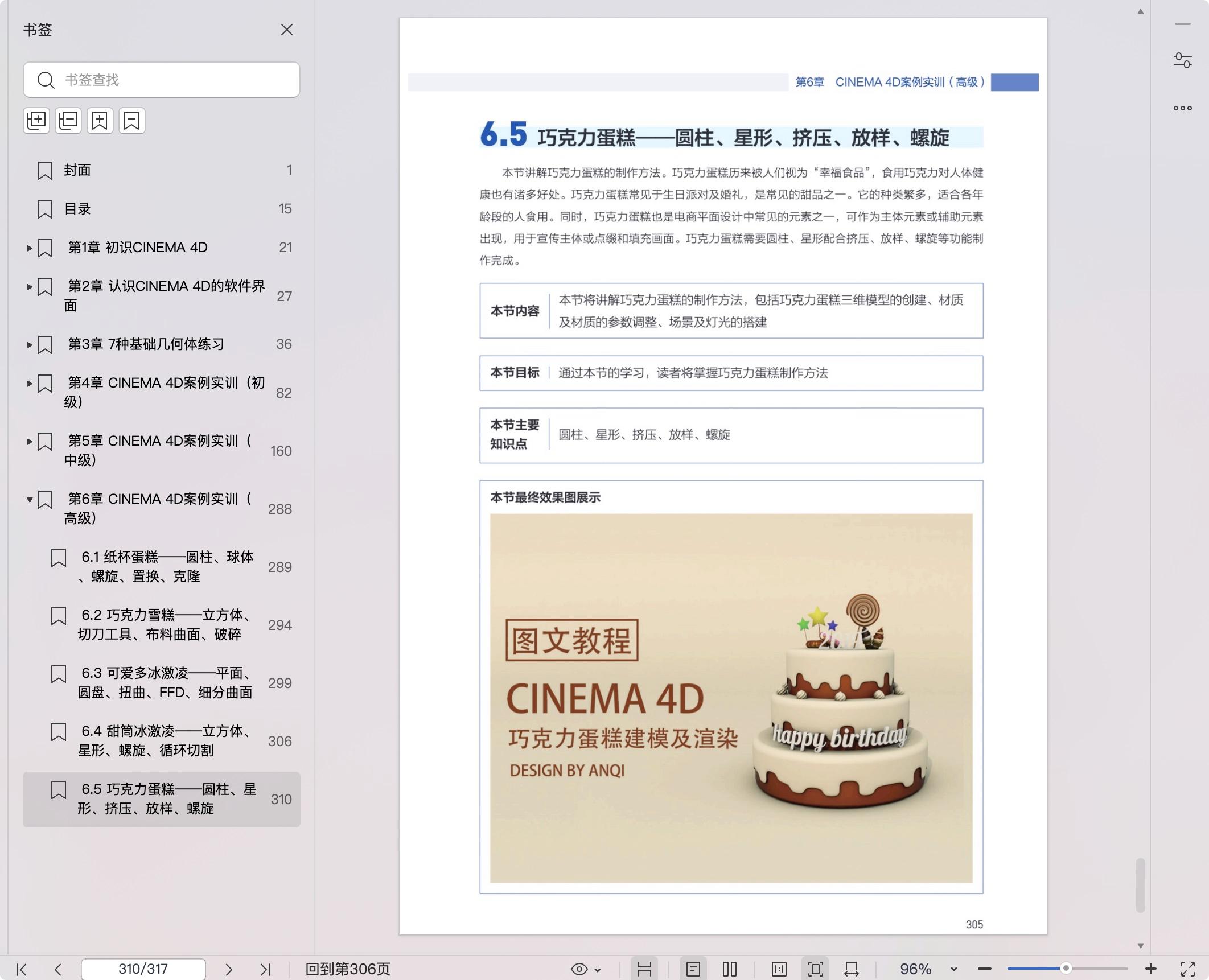The image size is (1209, 980).
Task: Click the 6.5 巧克力蛋糕 section heading
Action: (x=715, y=135)
